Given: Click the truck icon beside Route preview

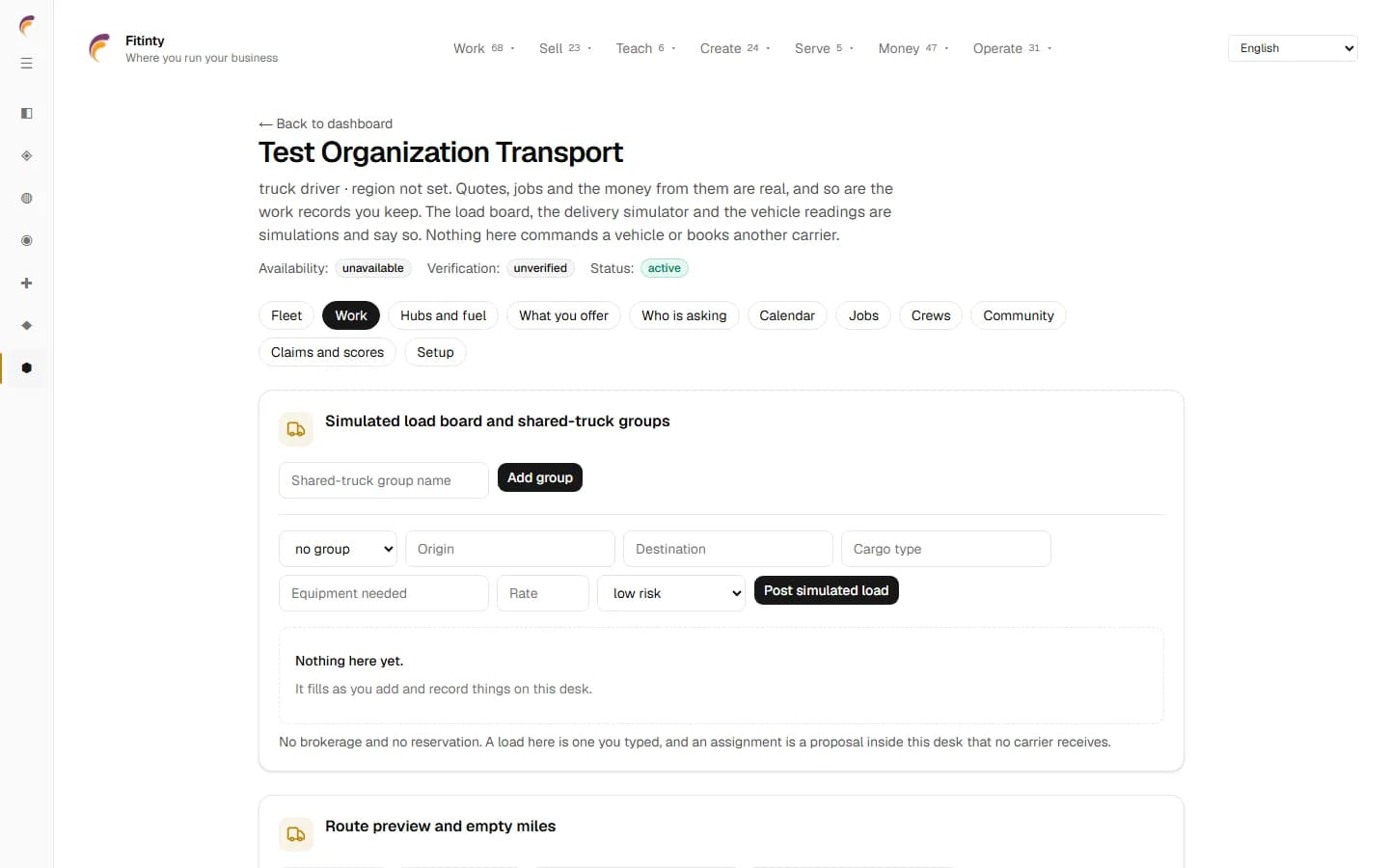Looking at the screenshot, I should click(296, 834).
